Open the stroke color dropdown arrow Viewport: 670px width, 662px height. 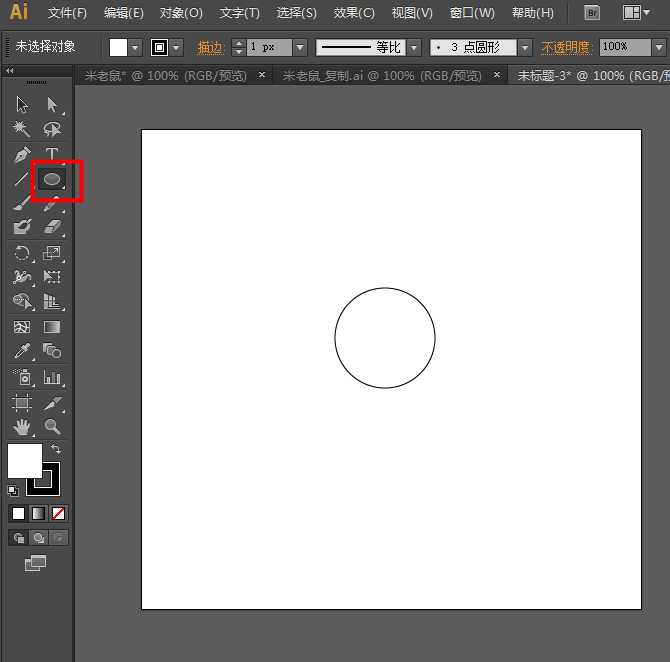point(176,47)
